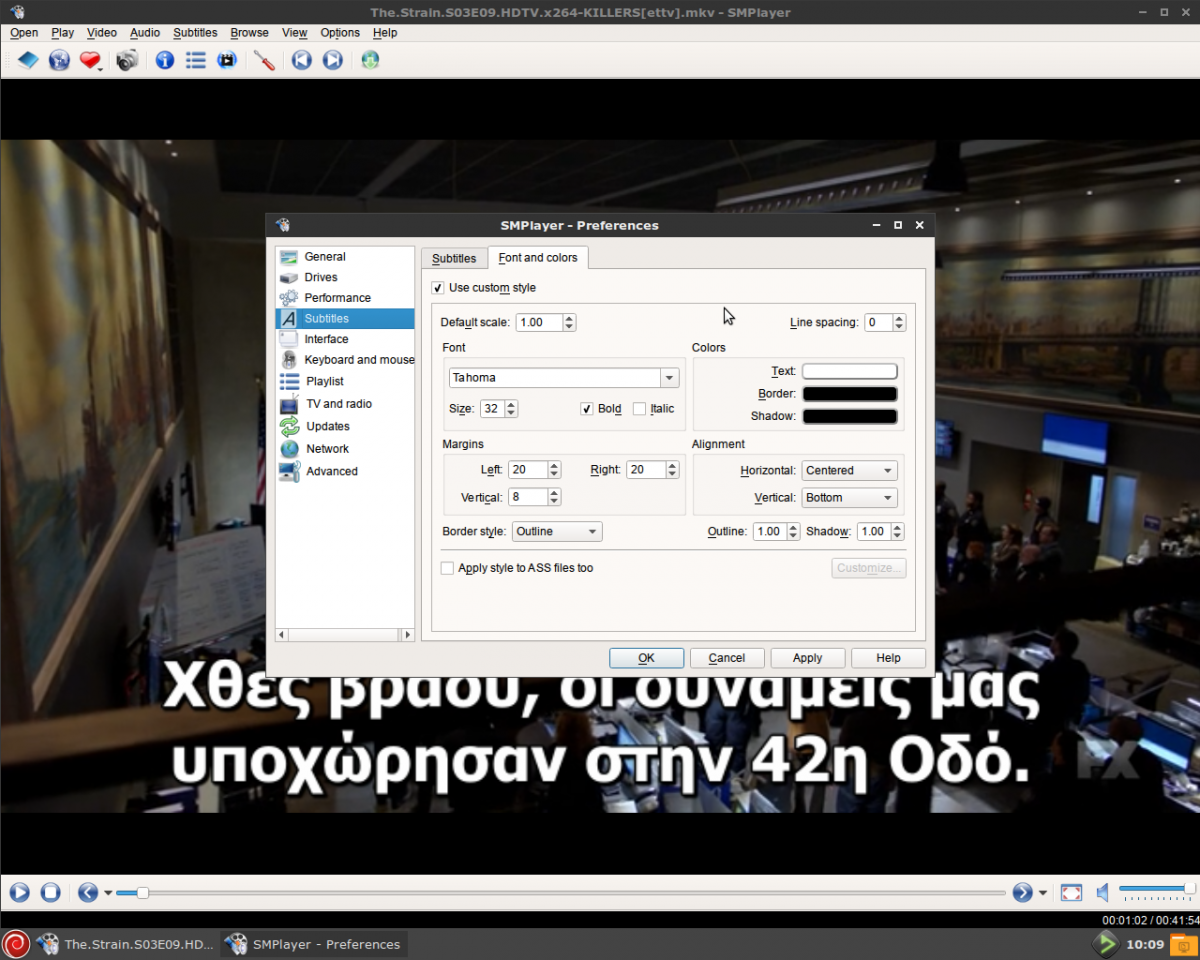1200x960 pixels.
Task: Open the Options menu
Action: pos(340,33)
